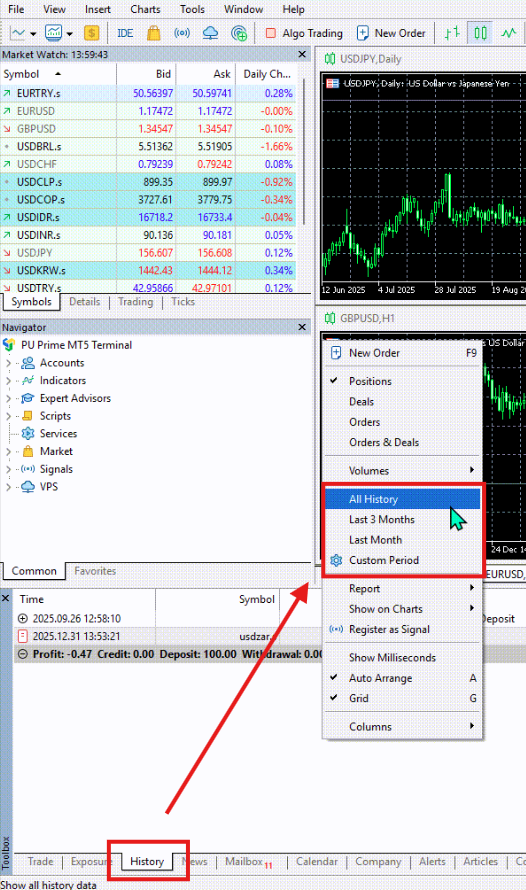The width and height of the screenshot is (526, 890).
Task: Expand Expert Advisors node in Navigator
Action: click(x=8, y=398)
